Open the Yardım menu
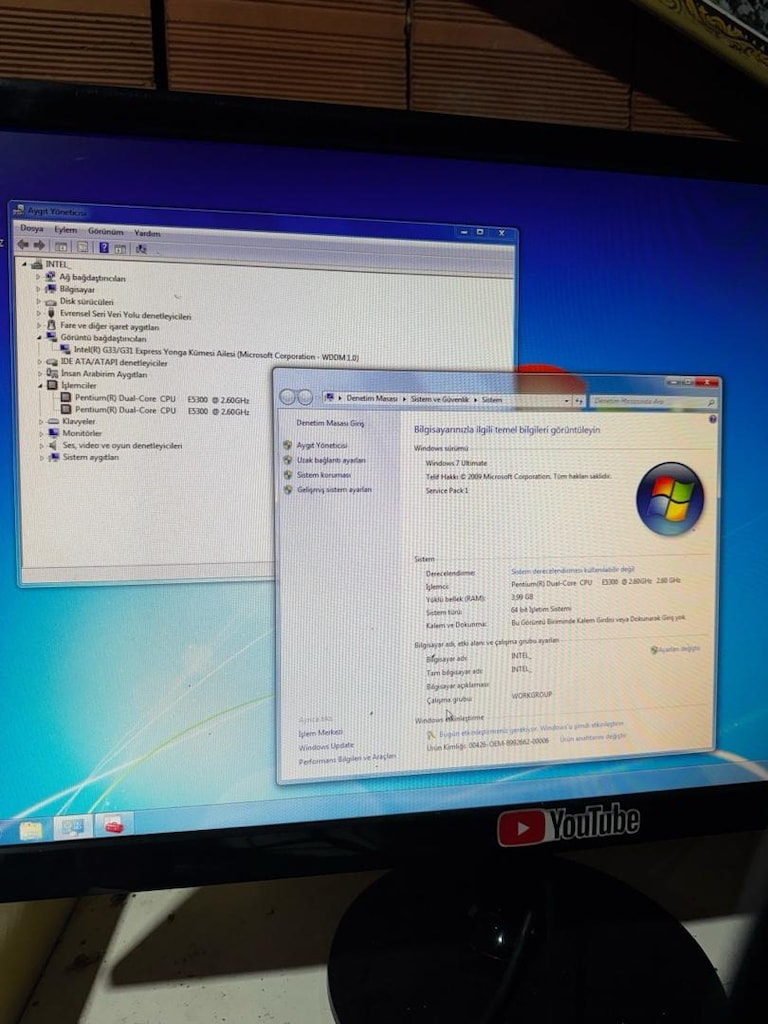768x1024 pixels. (x=147, y=233)
